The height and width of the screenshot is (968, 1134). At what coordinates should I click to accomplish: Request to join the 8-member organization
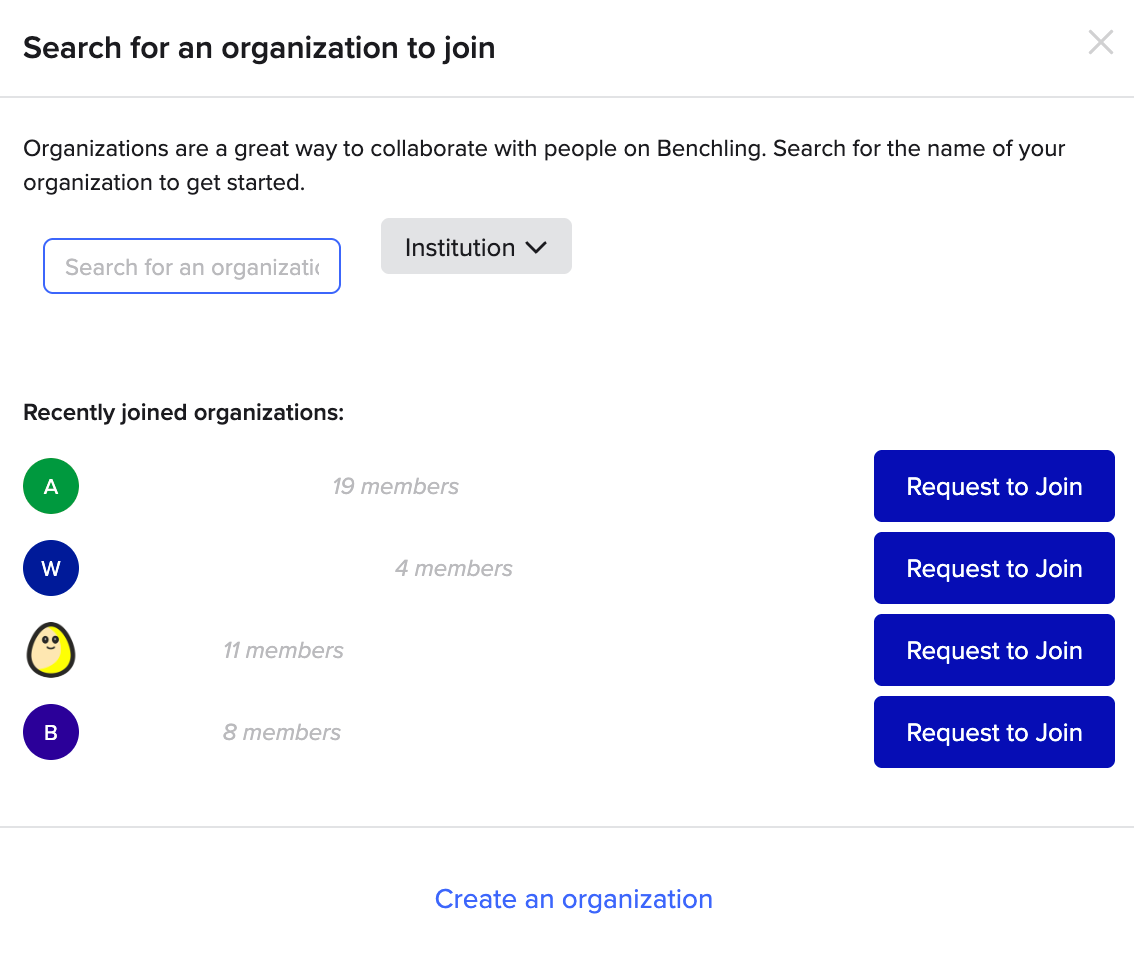pyautogui.click(x=994, y=733)
